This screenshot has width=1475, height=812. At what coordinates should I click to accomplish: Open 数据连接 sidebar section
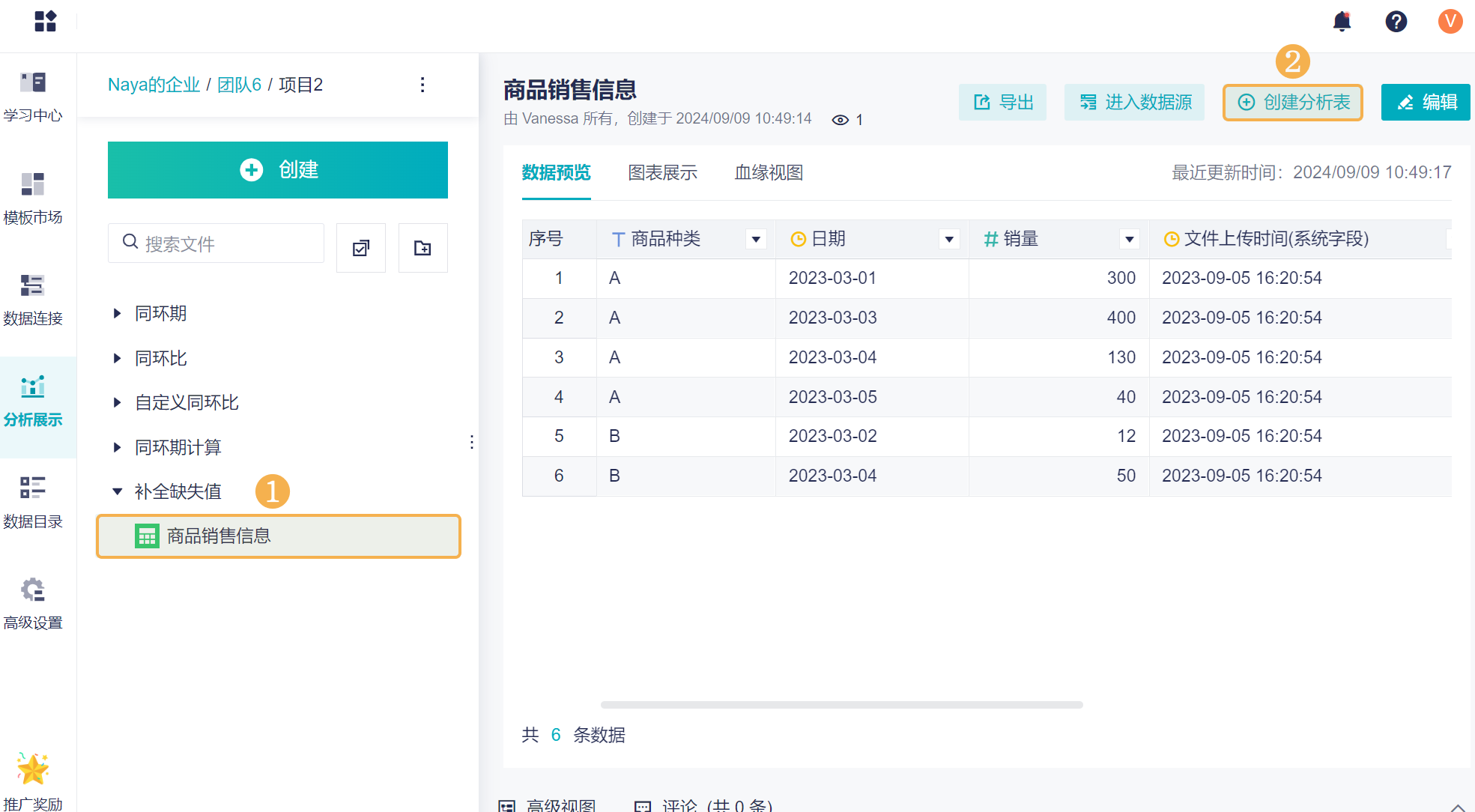click(33, 300)
